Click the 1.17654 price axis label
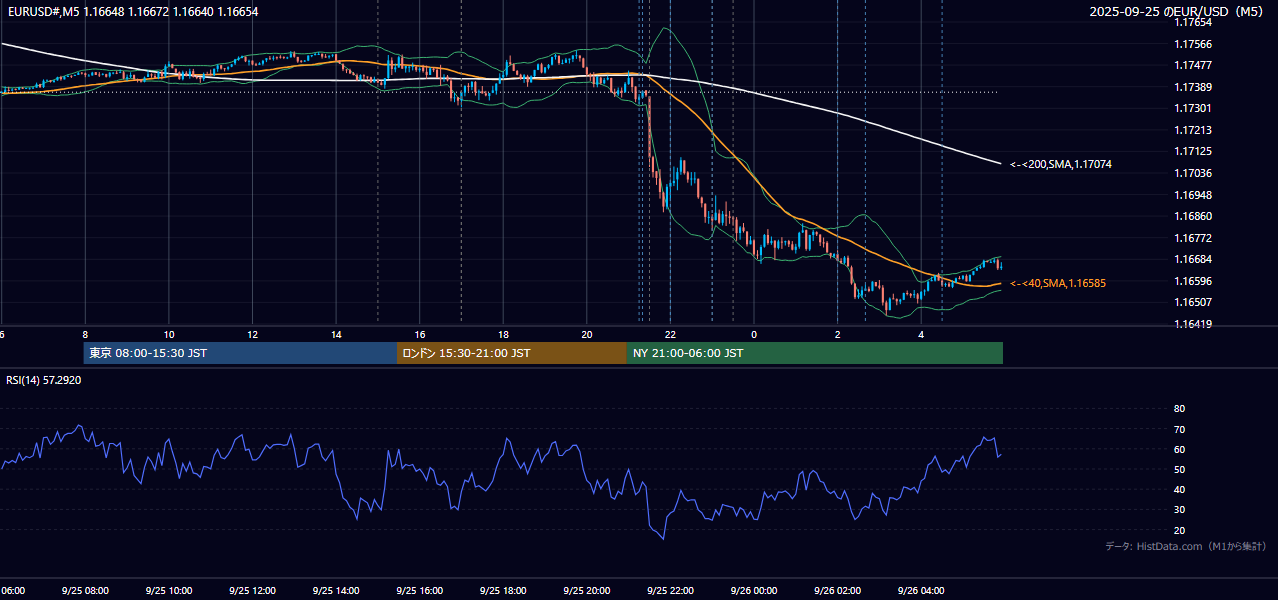The image size is (1278, 600). click(1194, 22)
